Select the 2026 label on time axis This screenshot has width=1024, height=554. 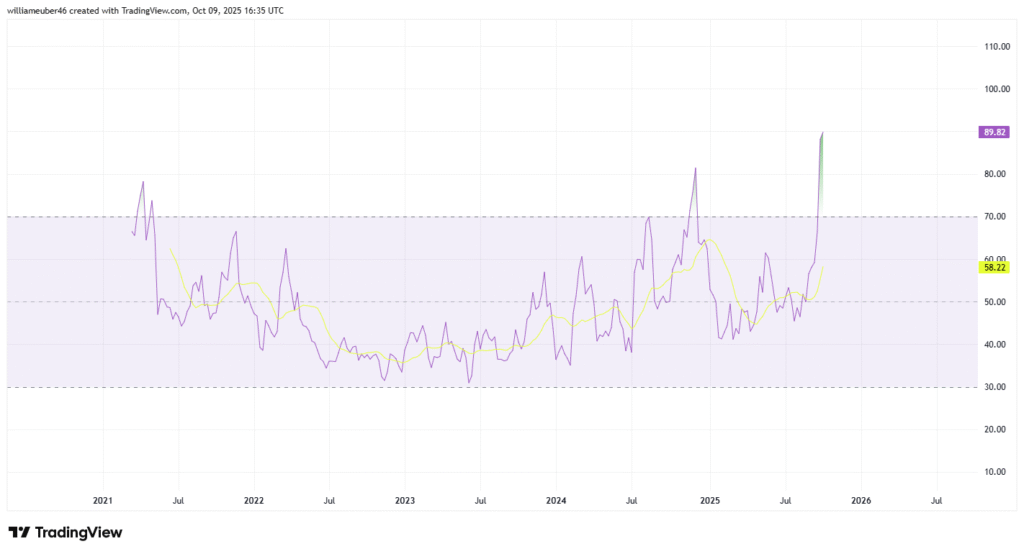[861, 500]
